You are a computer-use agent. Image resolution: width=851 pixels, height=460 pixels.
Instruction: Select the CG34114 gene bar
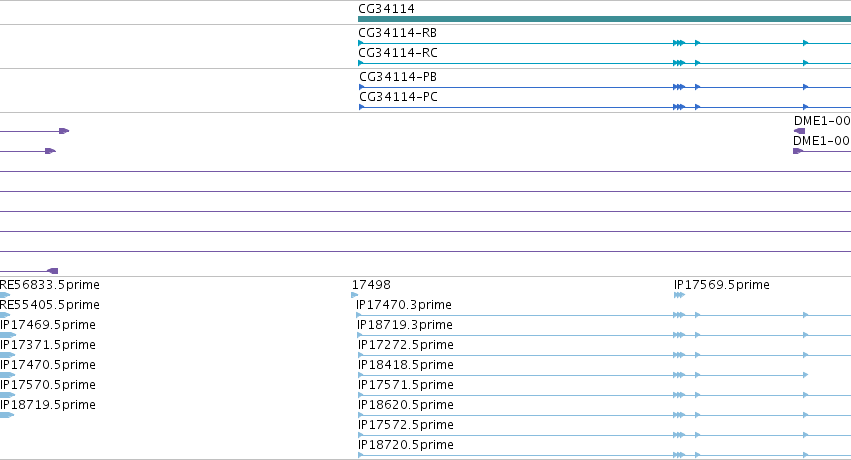pyautogui.click(x=604, y=19)
